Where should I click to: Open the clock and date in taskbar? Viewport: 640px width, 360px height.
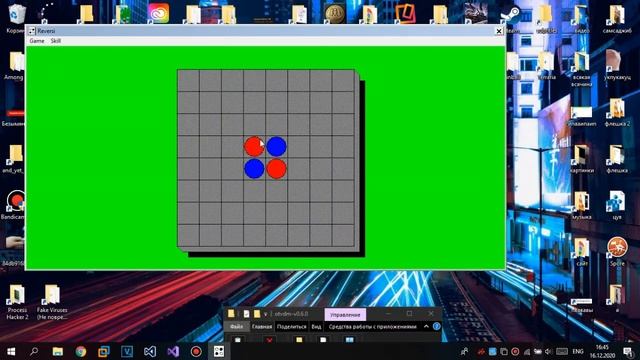602,351
